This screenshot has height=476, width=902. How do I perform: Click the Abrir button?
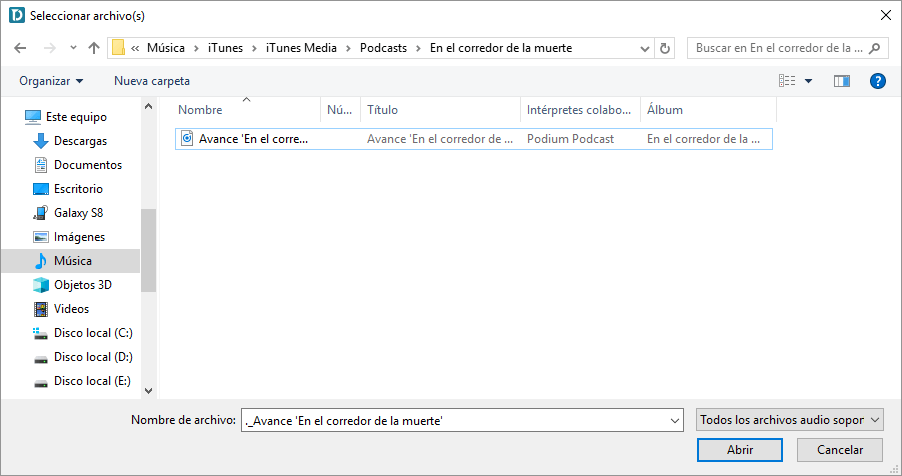pyautogui.click(x=740, y=450)
